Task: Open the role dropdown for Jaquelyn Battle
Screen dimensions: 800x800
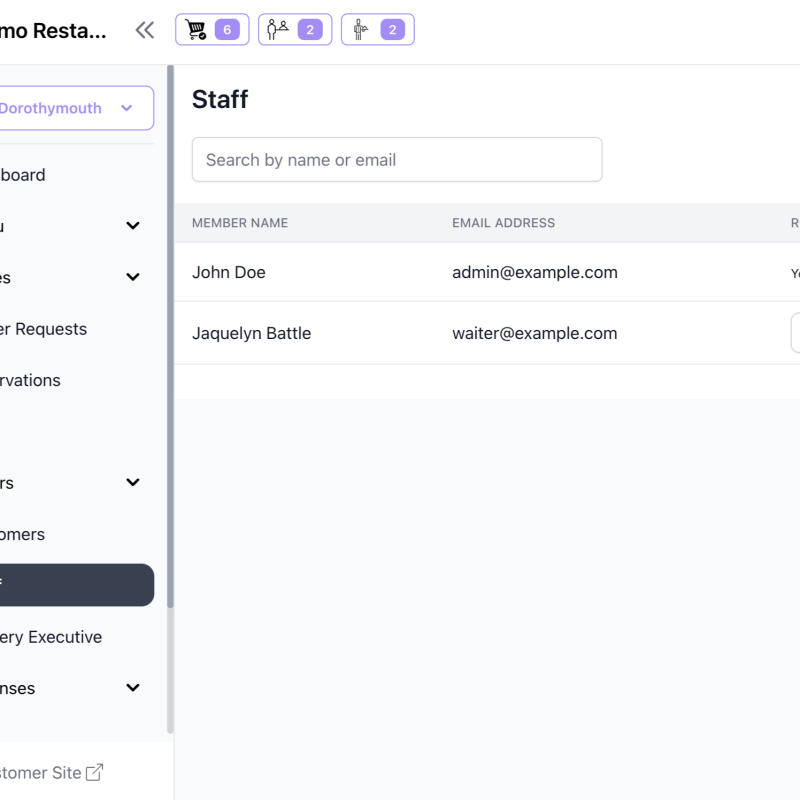Action: point(795,333)
